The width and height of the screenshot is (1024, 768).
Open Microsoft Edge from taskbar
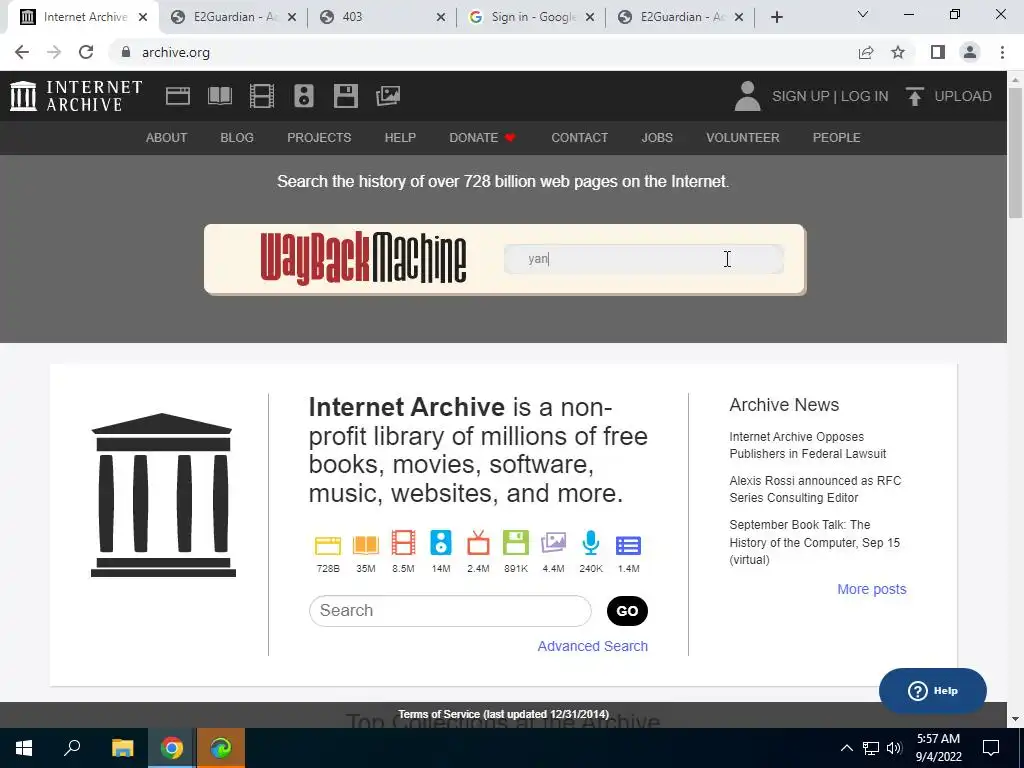tap(221, 748)
